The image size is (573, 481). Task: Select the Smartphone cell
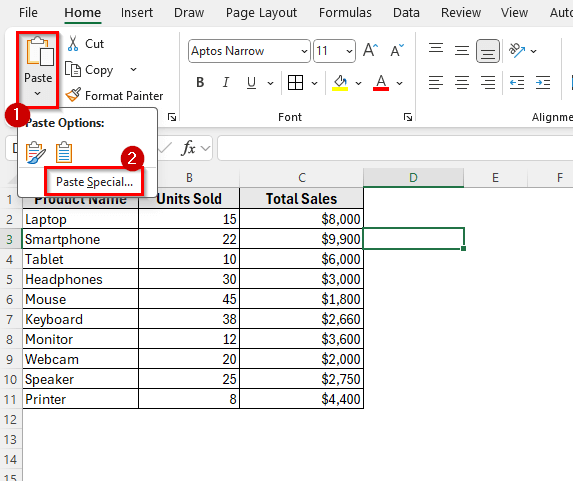click(x=80, y=239)
